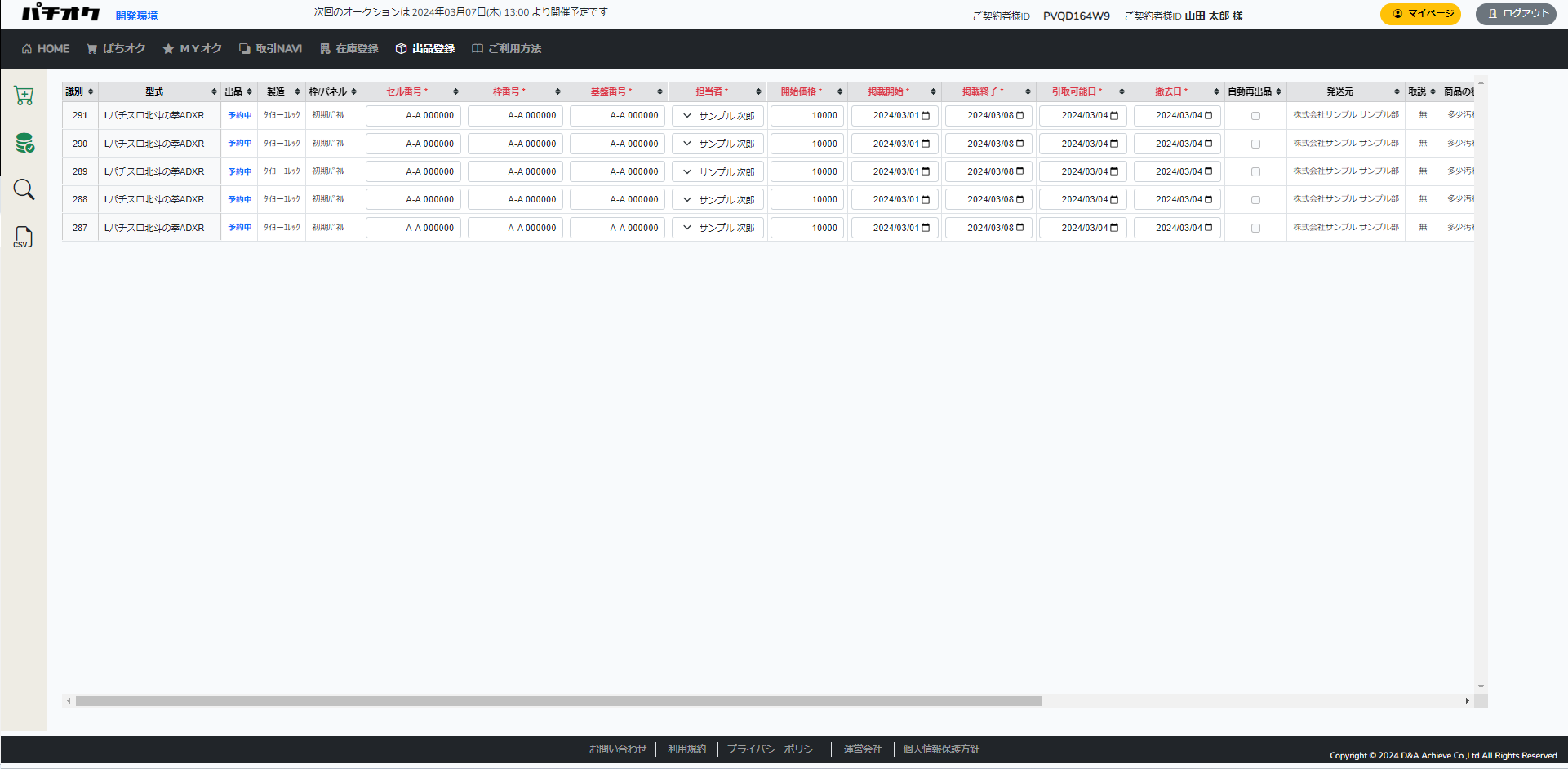The image size is (1568, 769).
Task: Open calendar for 掲載終了 in row 288
Action: click(x=1019, y=199)
